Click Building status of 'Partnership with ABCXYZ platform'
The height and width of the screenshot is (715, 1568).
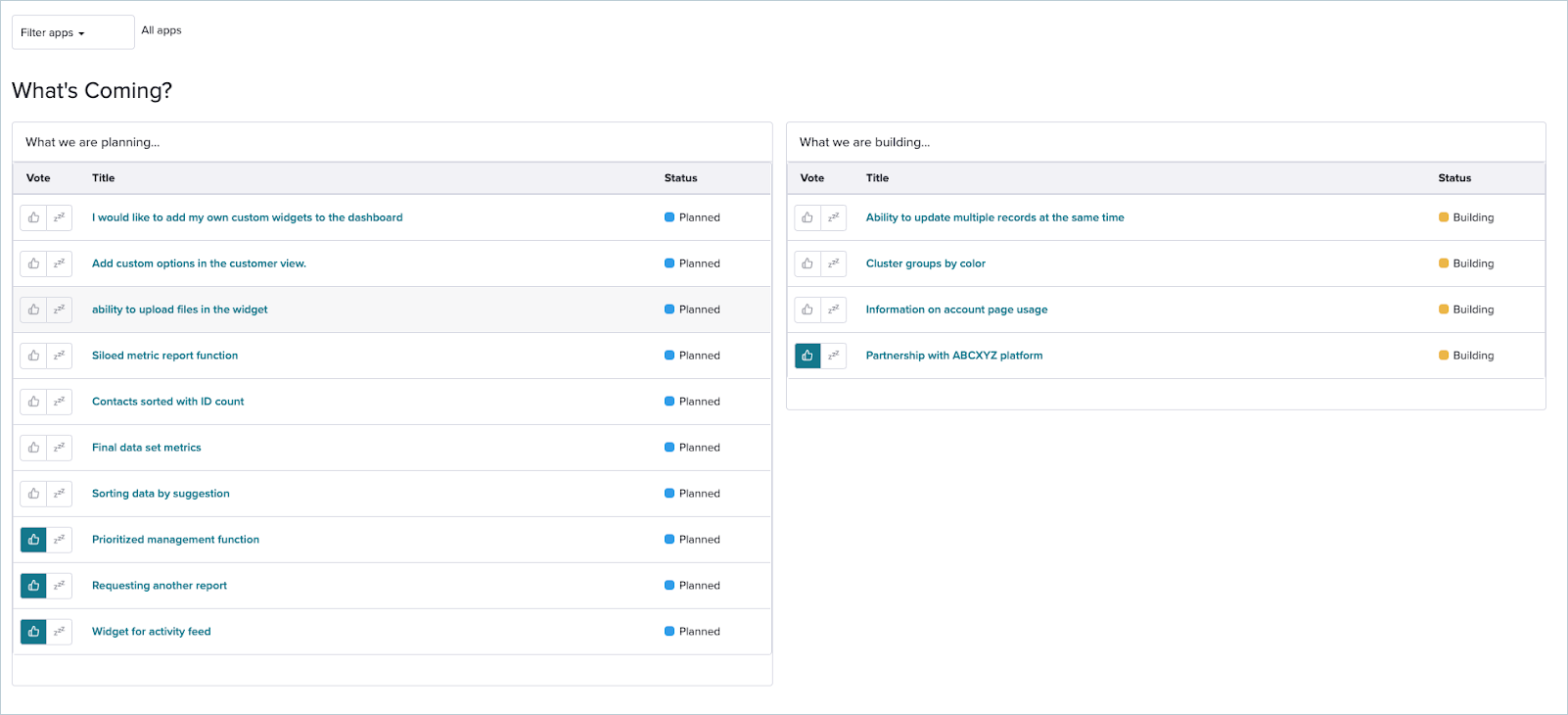pos(1466,356)
